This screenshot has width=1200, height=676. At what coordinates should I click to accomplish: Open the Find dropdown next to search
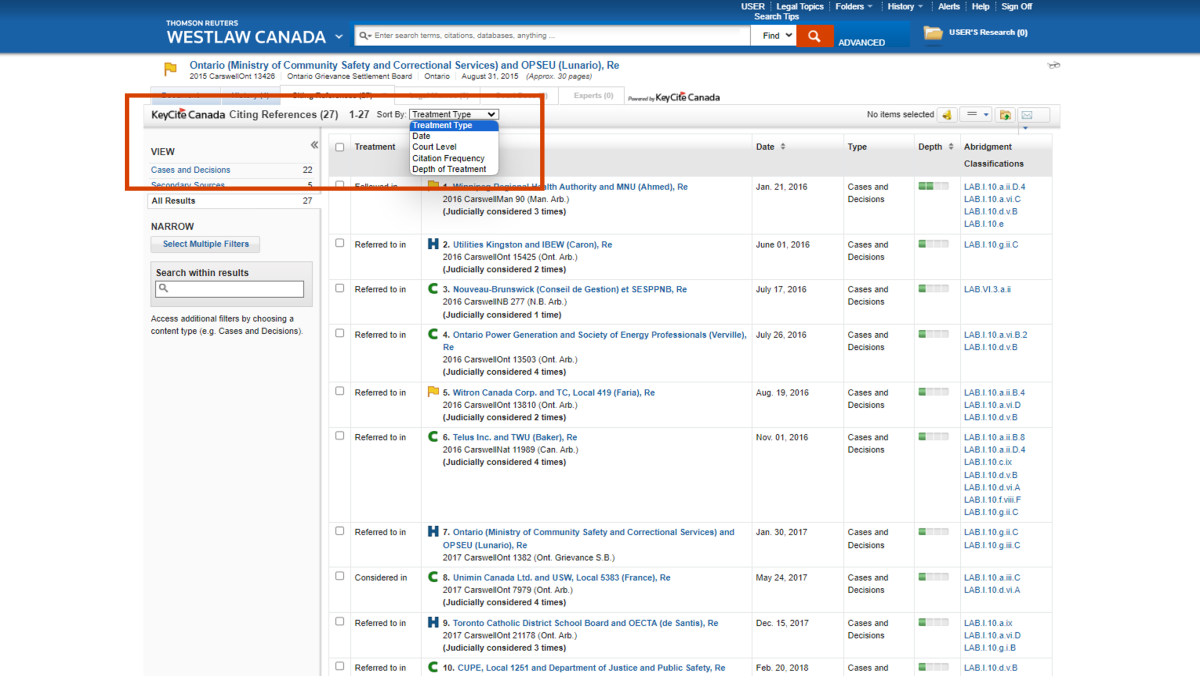[x=775, y=34]
